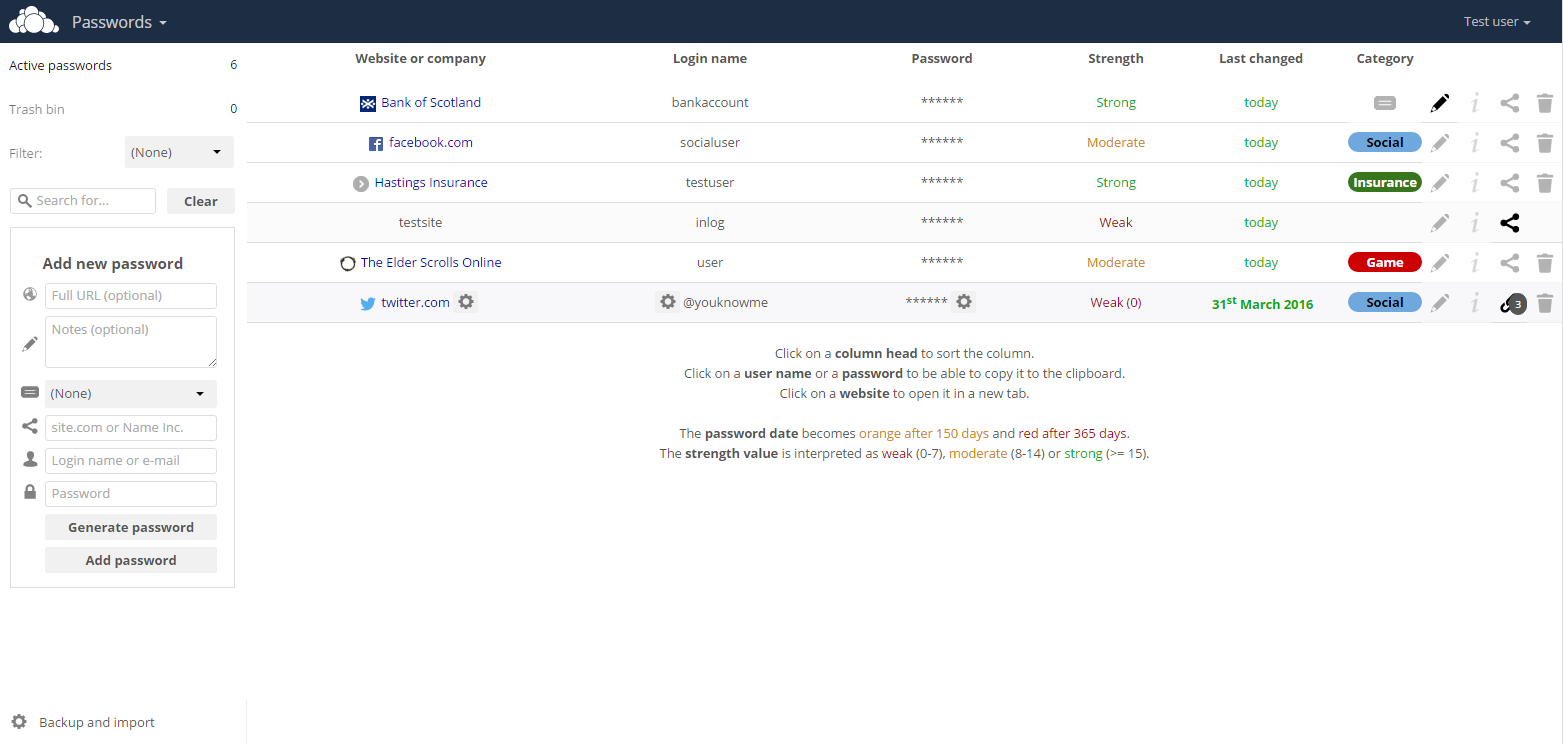Copy the bankaccount login name
Screen dimensions: 1563x744
pyautogui.click(x=710, y=102)
